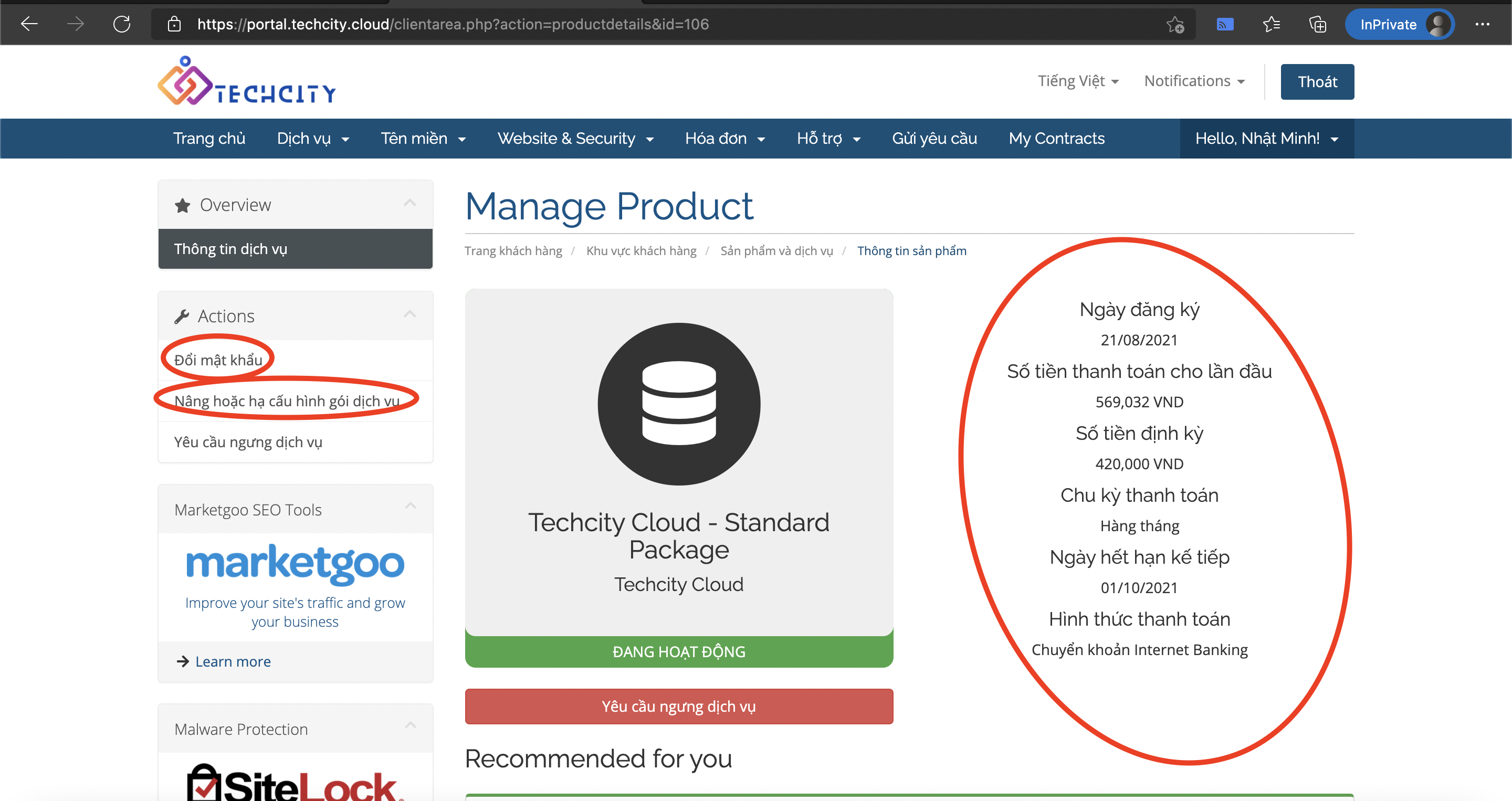Open browser Settings and more menu

tap(1482, 24)
